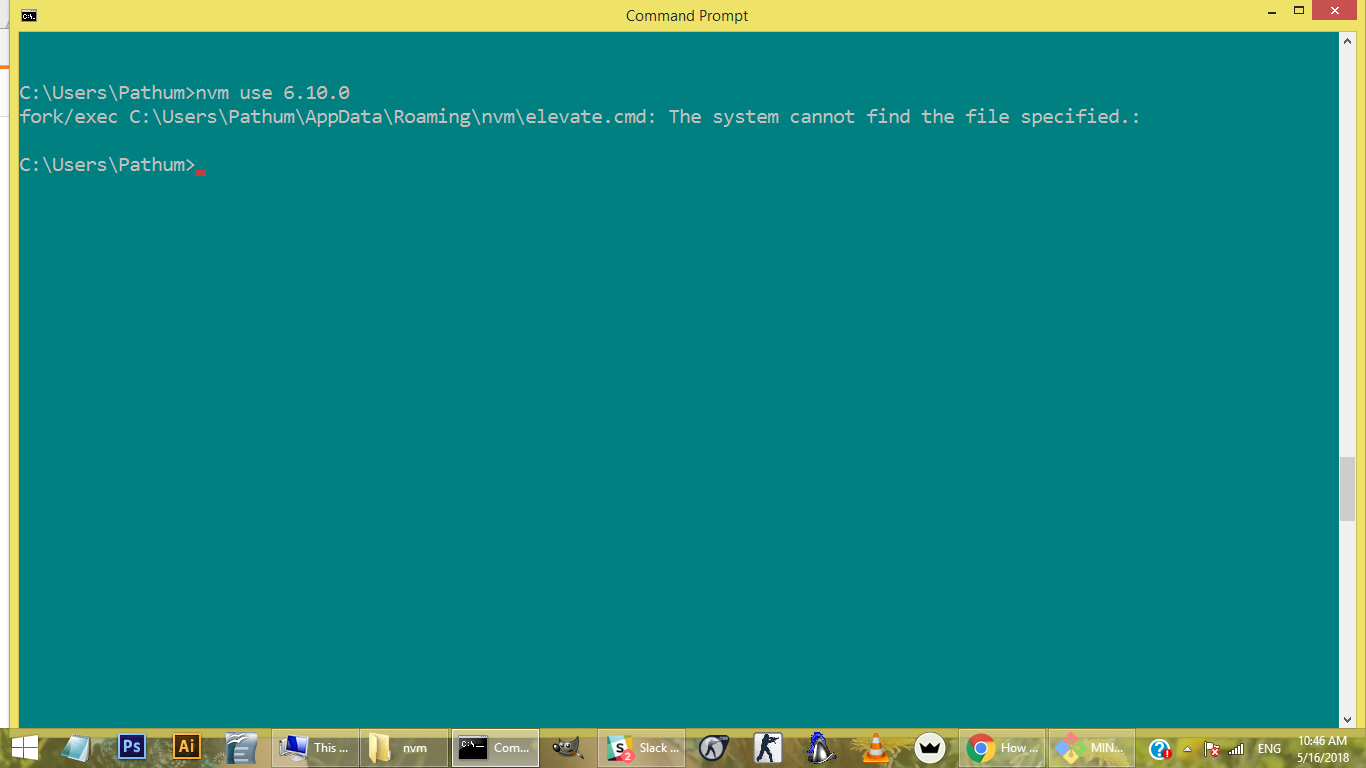Open VLC media player from the taskbar
Viewport: 1366px width, 768px height.
(876, 748)
